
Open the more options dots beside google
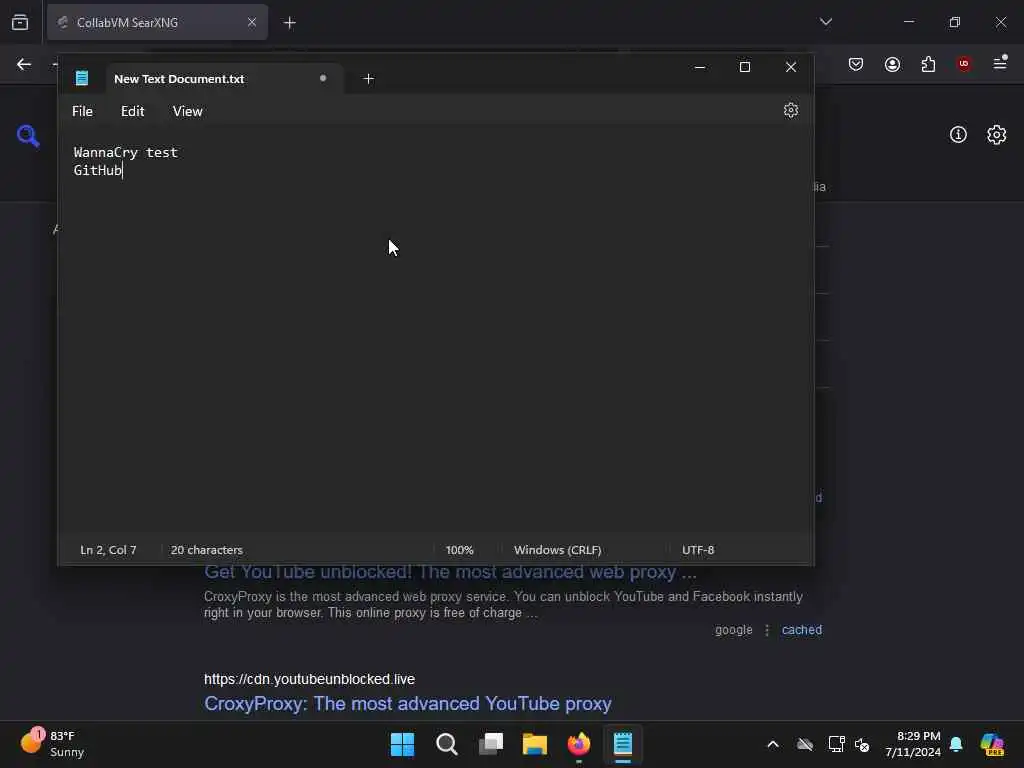coord(767,630)
